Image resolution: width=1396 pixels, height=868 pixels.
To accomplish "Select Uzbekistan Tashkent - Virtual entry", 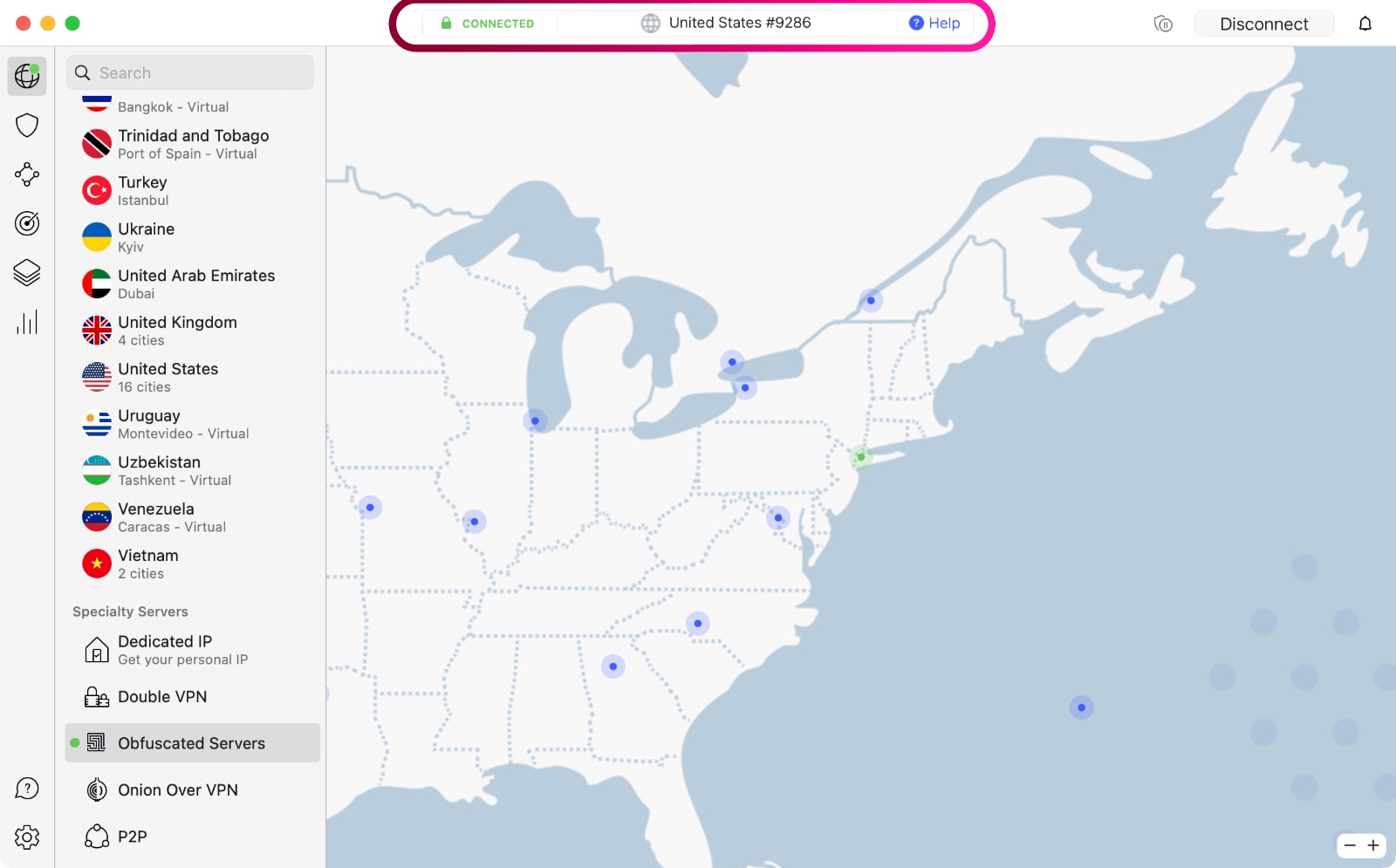I will tap(192, 470).
